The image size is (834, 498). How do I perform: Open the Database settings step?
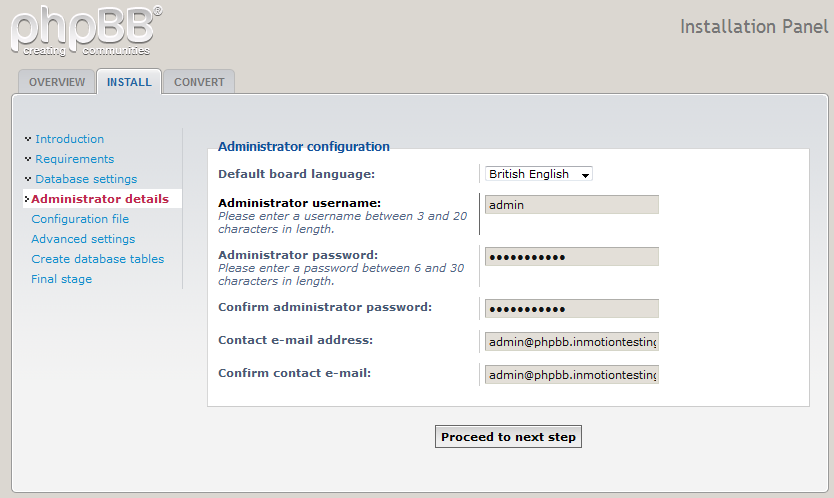(x=86, y=179)
